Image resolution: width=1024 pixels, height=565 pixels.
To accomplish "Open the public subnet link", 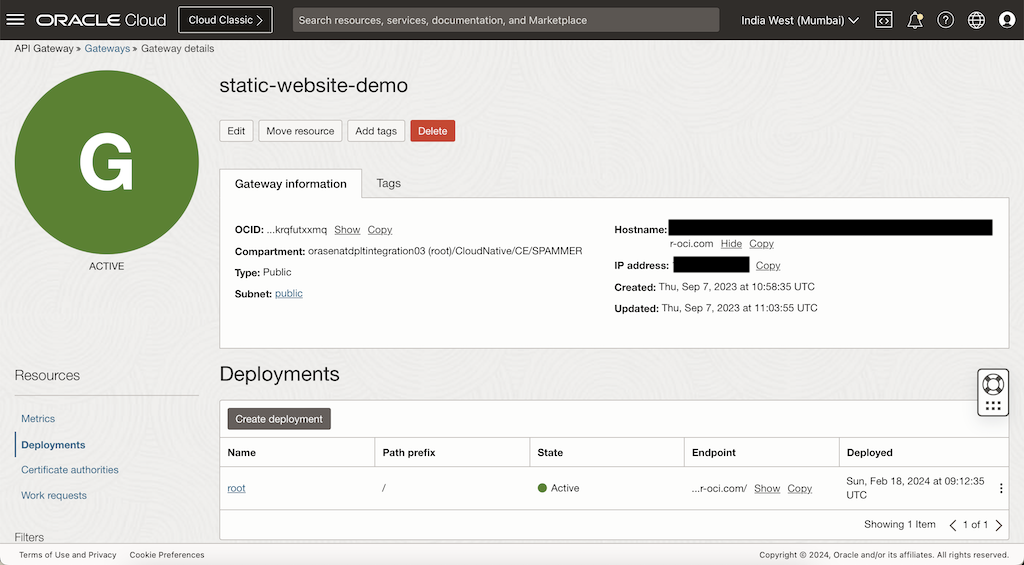I will click(289, 293).
